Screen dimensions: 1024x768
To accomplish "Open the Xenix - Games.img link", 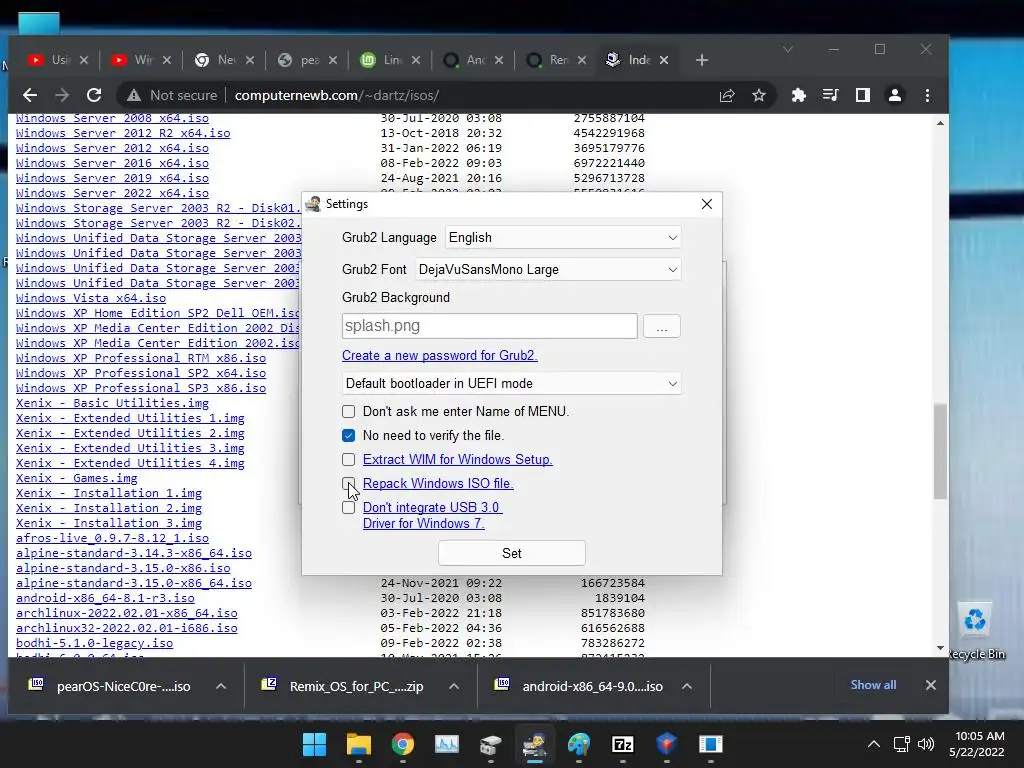I will [x=76, y=479].
